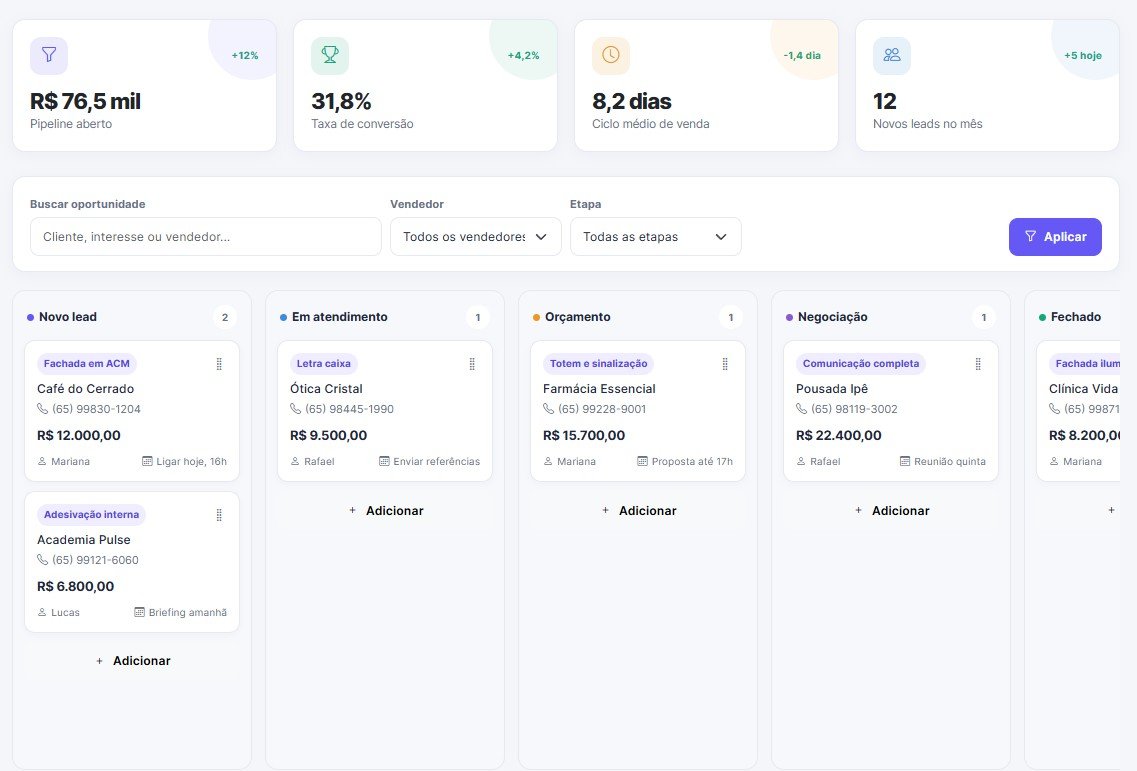Click calendar icon next to Enviar referências
1137x771 pixels.
point(384,461)
